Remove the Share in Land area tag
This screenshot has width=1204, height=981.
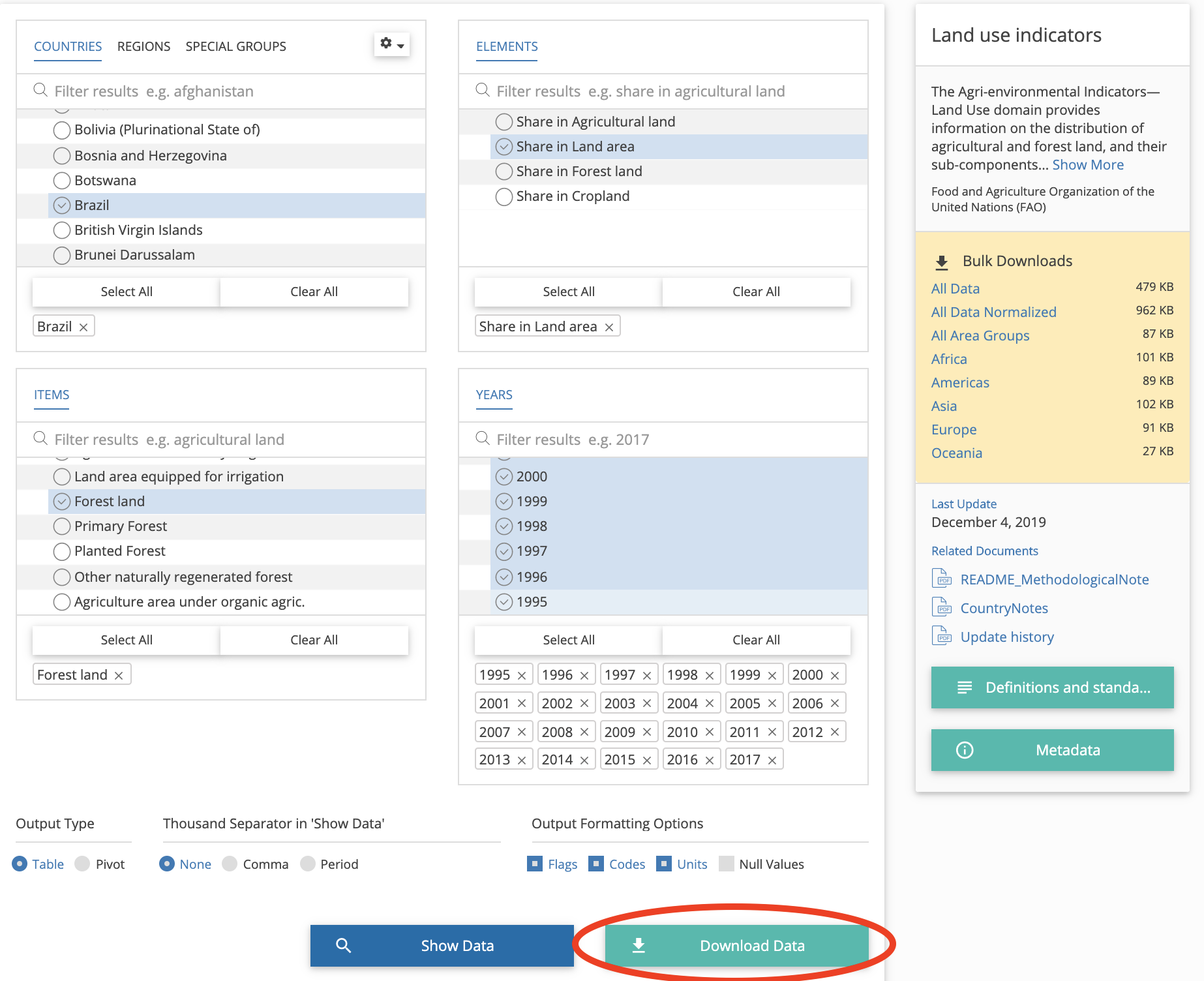[x=609, y=327]
